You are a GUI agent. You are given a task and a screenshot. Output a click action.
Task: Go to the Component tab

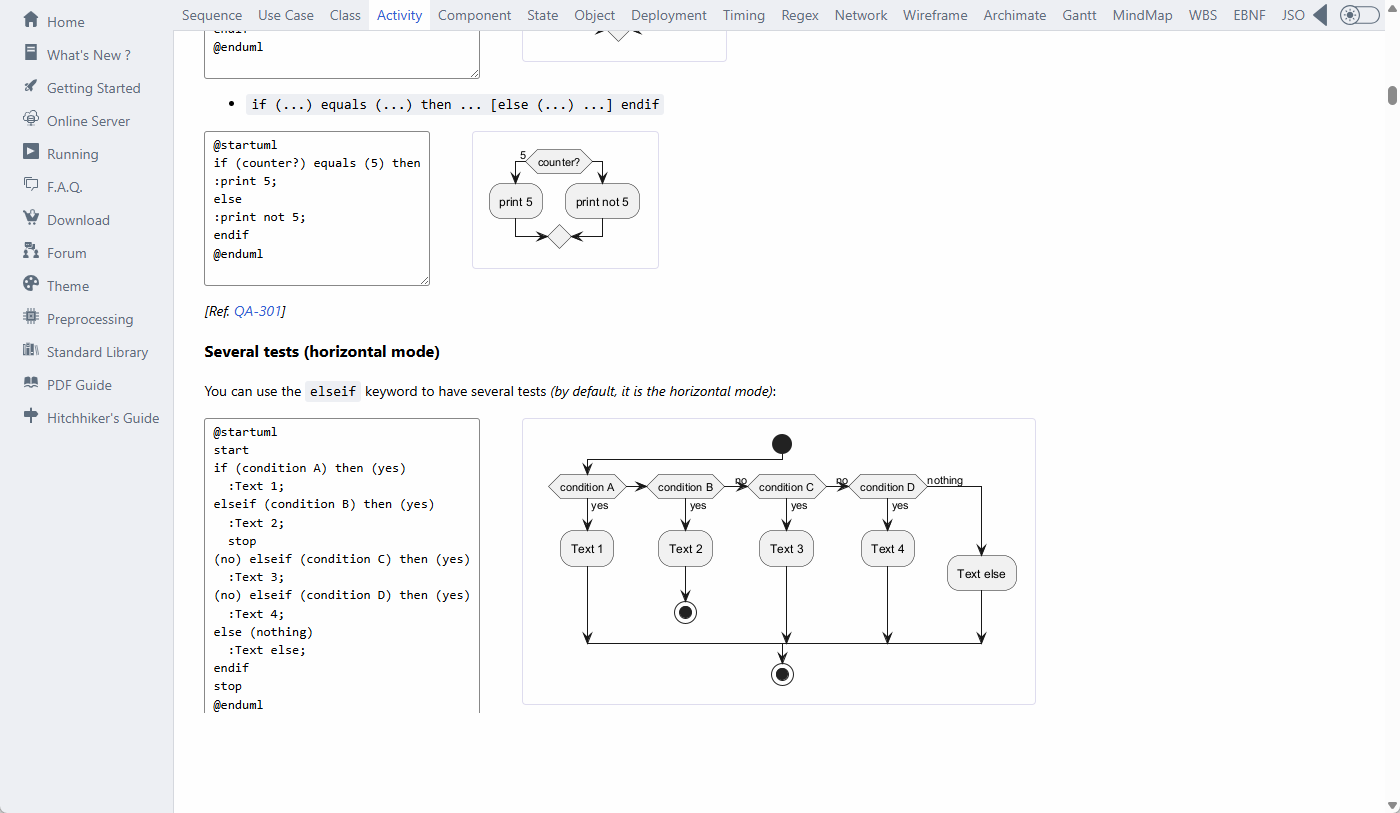pos(475,15)
